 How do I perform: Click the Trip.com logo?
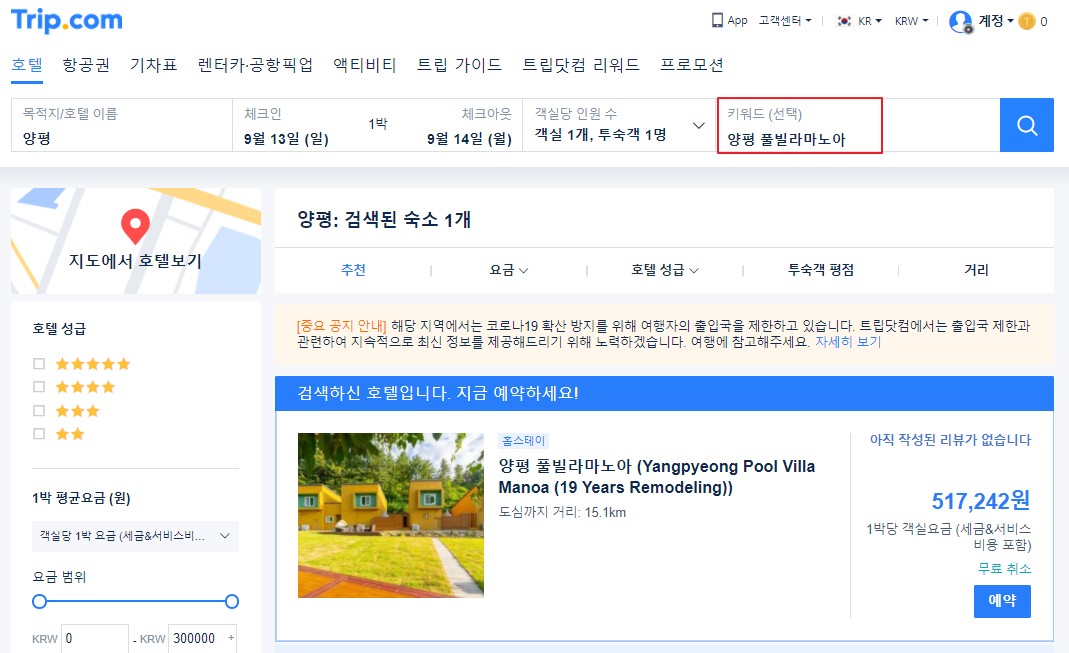click(67, 20)
